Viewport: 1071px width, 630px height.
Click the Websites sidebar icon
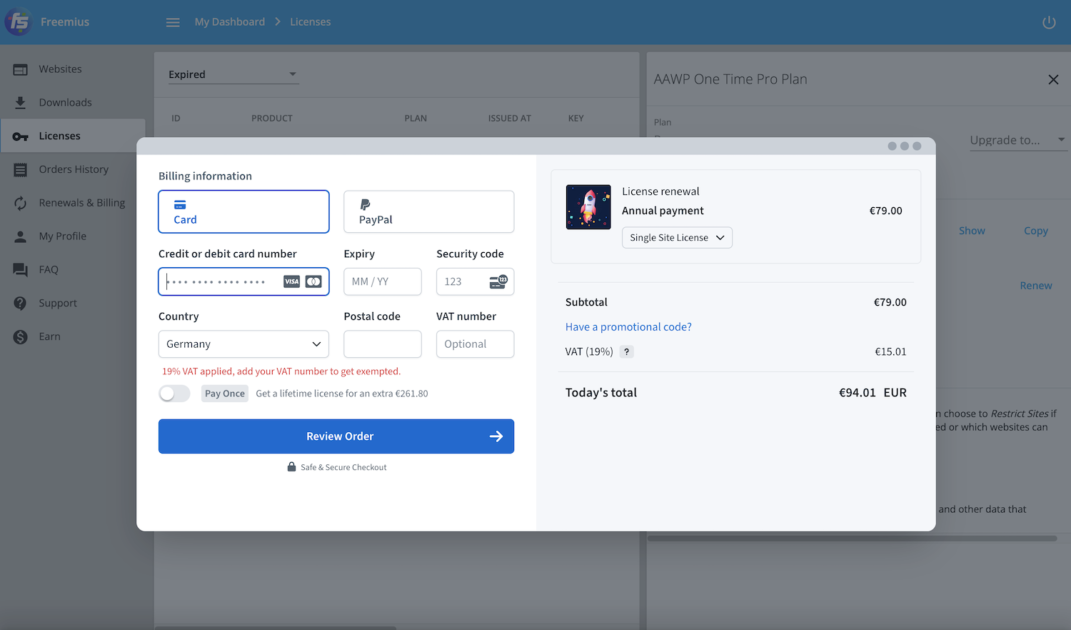20,69
